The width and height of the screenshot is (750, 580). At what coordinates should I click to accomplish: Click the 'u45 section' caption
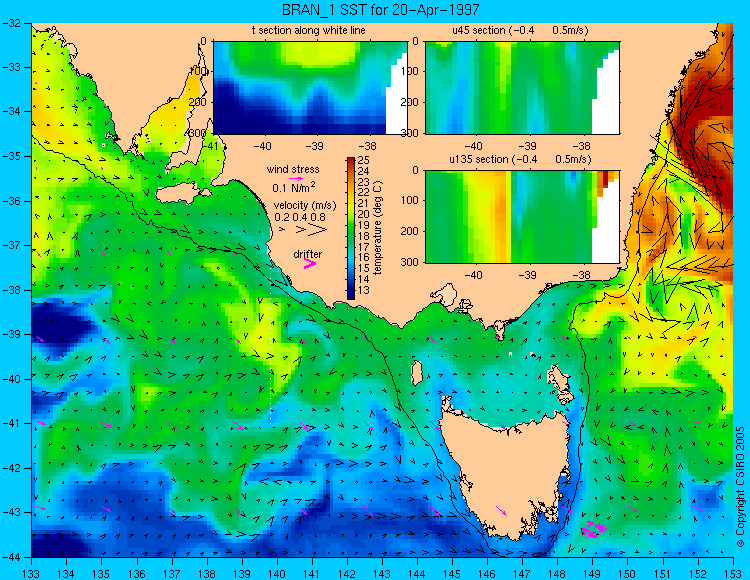479,31
